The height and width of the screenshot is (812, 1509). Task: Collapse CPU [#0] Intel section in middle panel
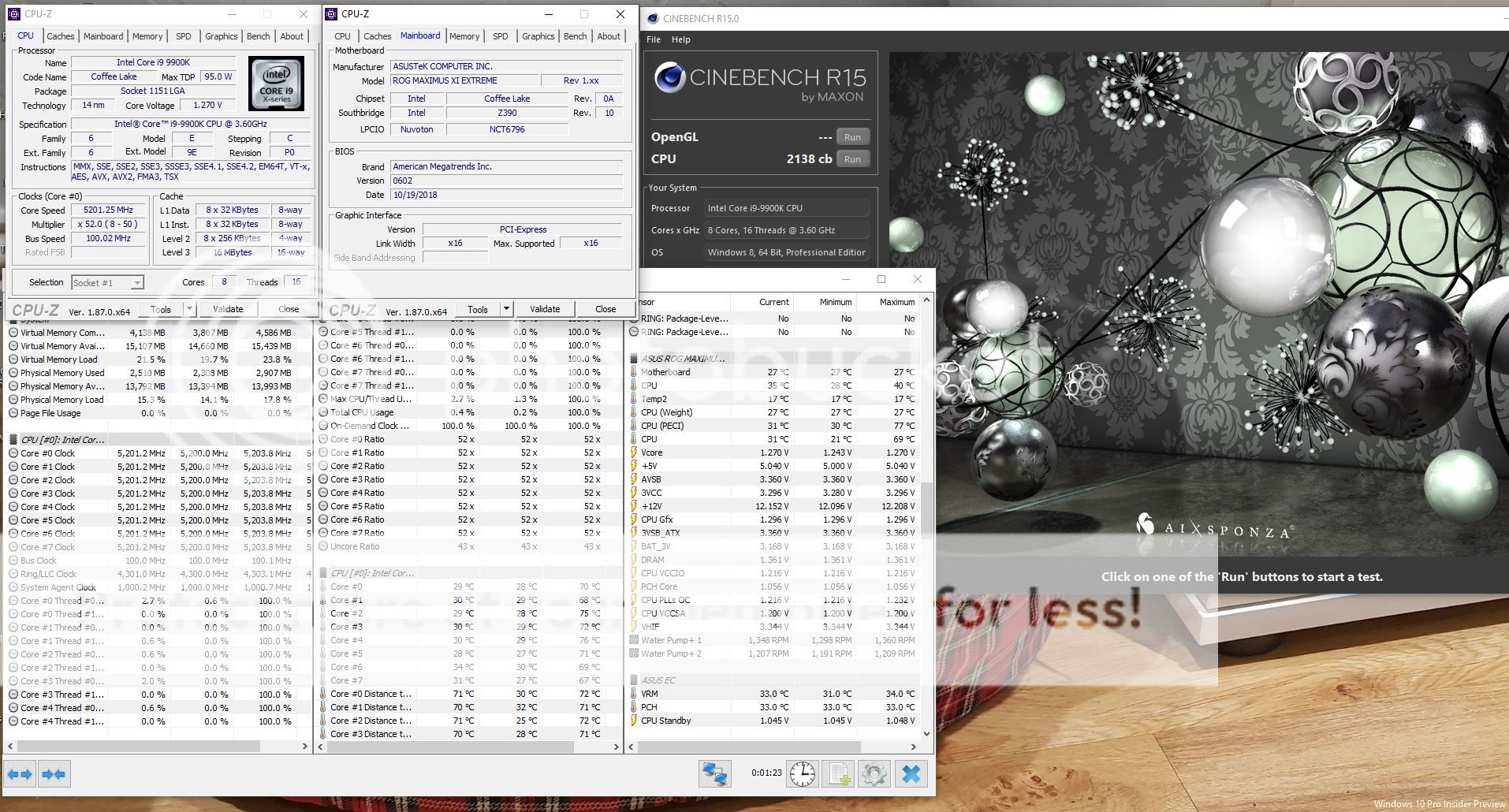[323, 573]
